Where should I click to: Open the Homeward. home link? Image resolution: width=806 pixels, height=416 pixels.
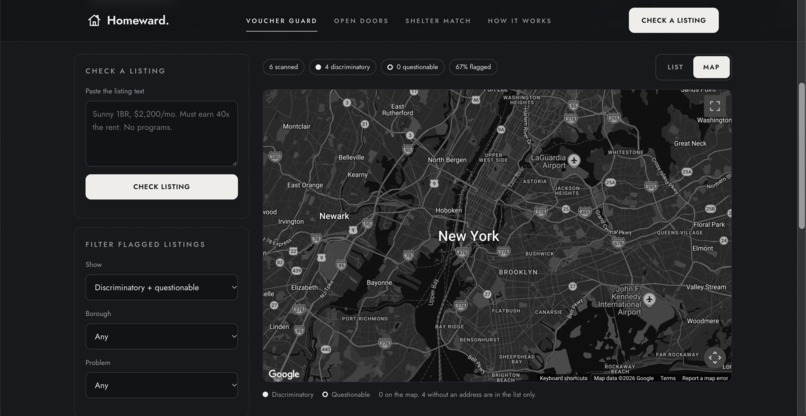pyautogui.click(x=129, y=21)
